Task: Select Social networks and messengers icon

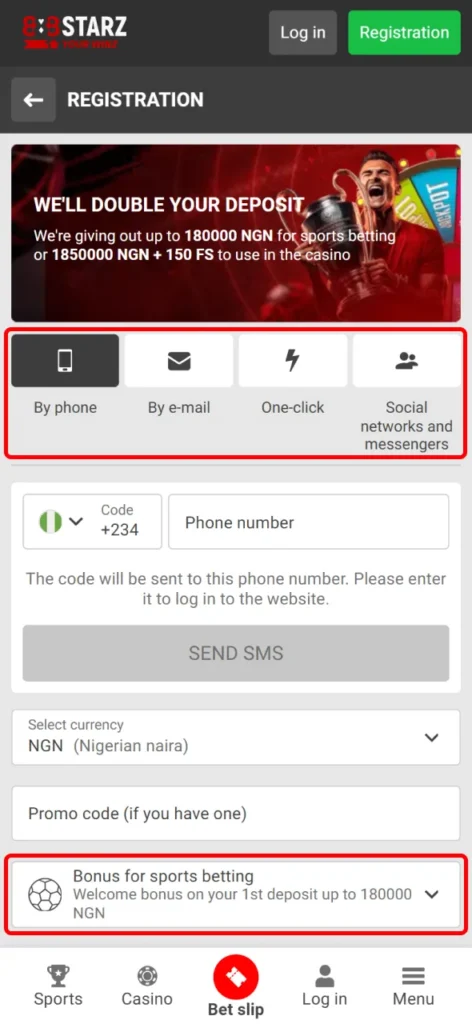Action: [x=407, y=360]
